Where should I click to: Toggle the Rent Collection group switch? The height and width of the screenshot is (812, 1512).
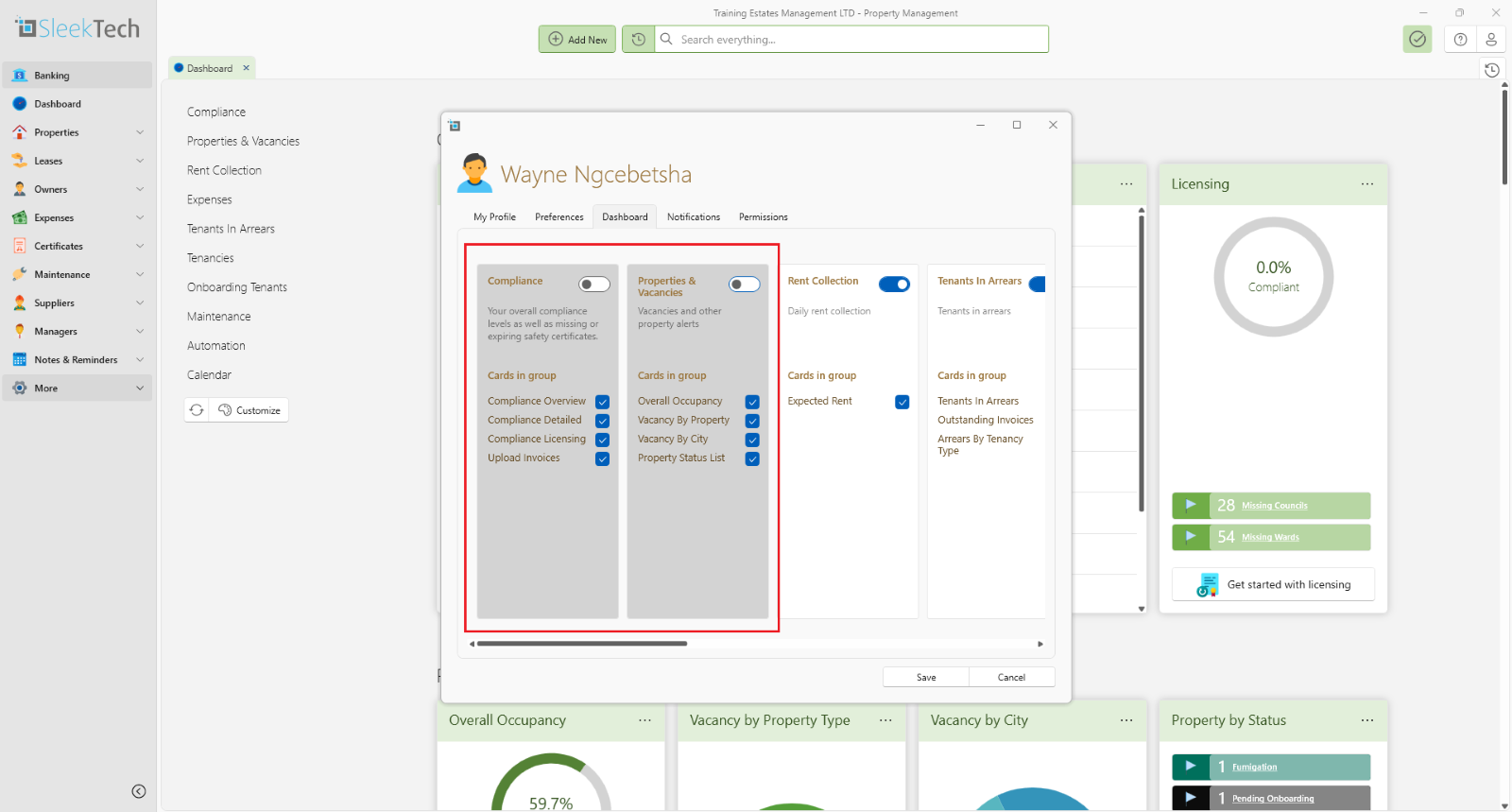tap(894, 285)
